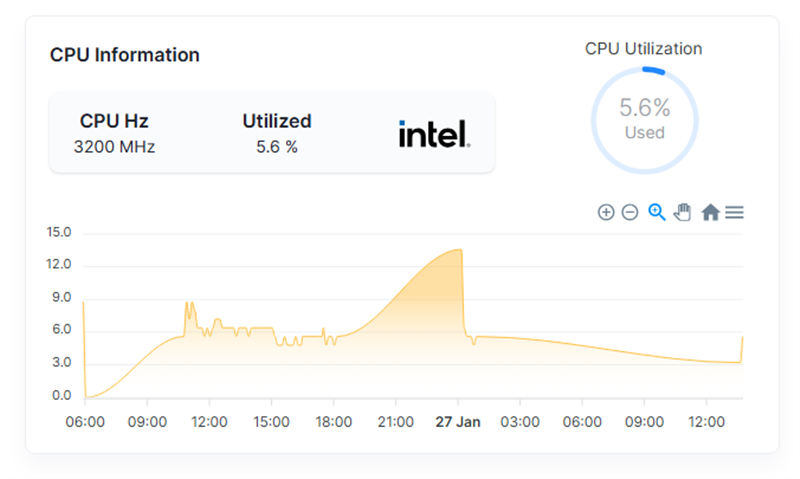Image resolution: width=800 pixels, height=479 pixels.
Task: Click the 12:00 label at chart end
Action: (x=706, y=422)
